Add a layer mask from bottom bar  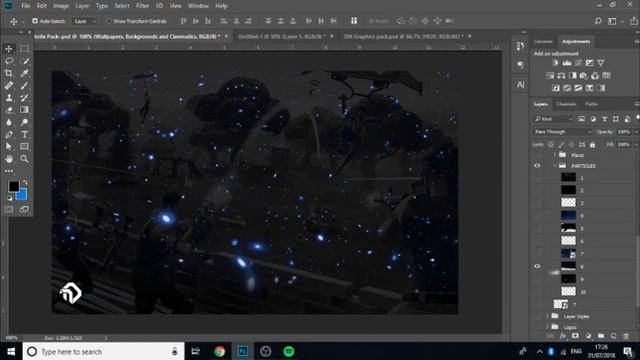[575, 336]
